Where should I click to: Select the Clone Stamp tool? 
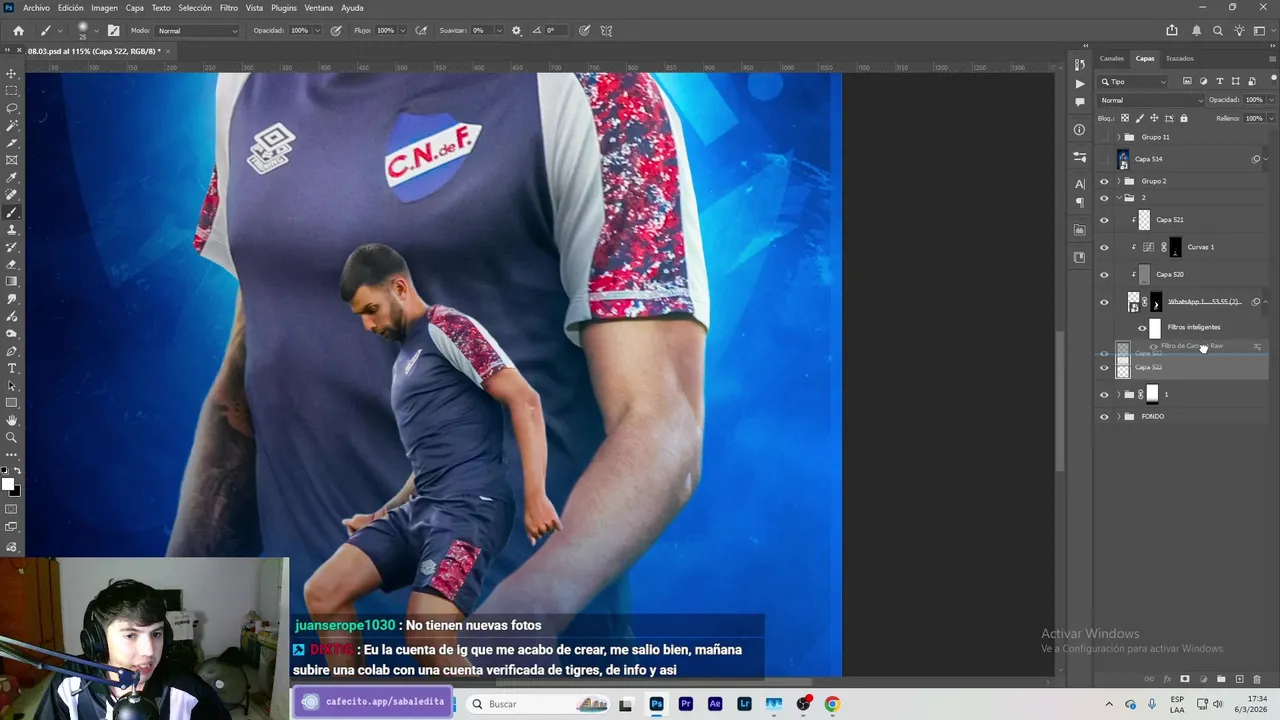[x=12, y=230]
